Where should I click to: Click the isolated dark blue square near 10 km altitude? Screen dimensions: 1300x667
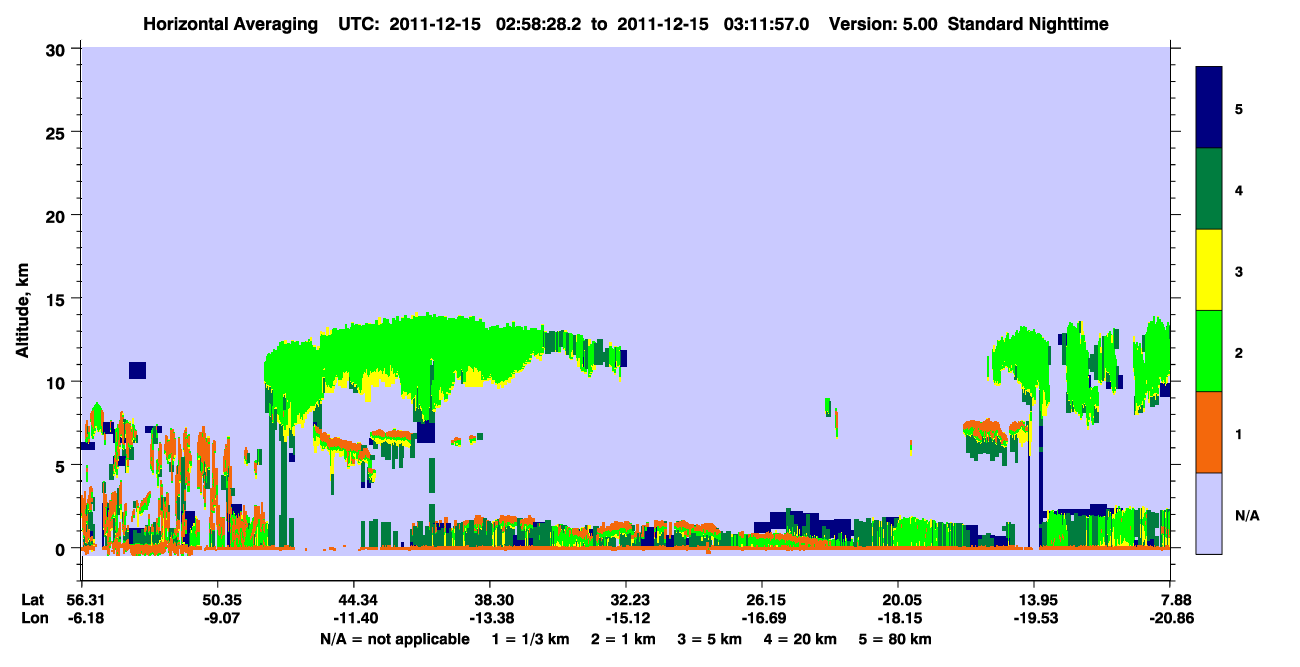click(x=137, y=370)
